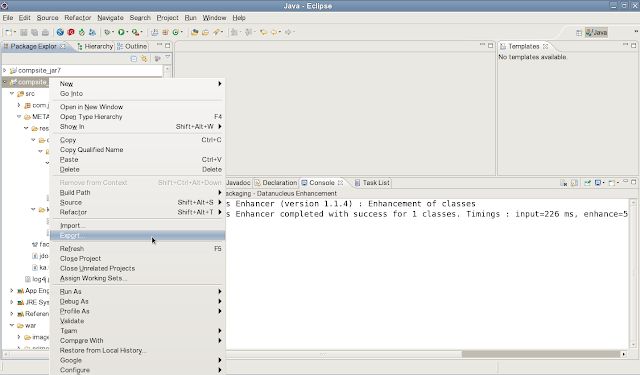Toggle Scroll Lock in the Console
This screenshot has height=375, width=640.
574,183
